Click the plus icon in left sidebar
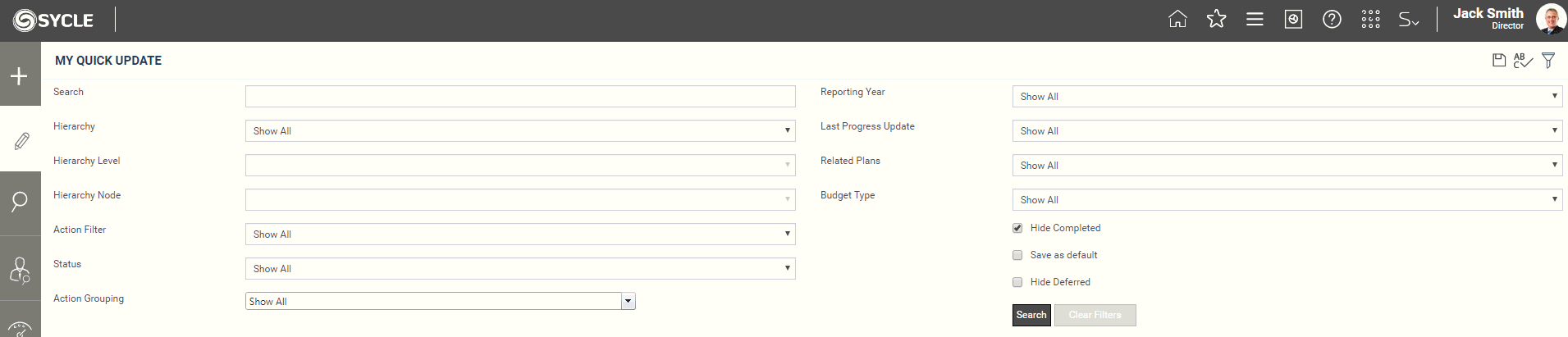 pos(20,76)
